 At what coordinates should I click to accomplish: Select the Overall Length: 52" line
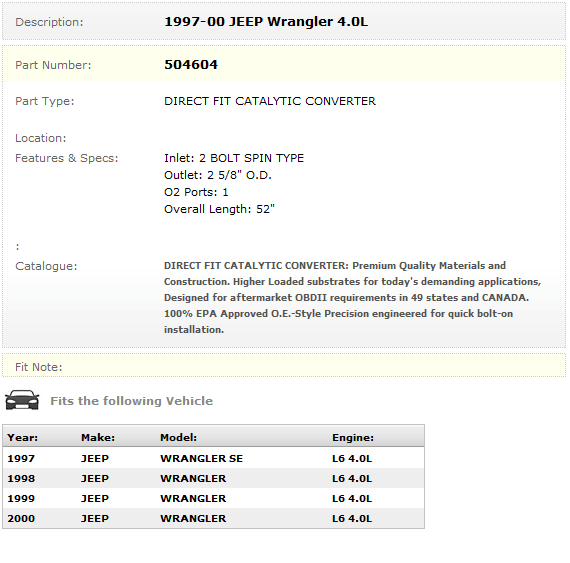219,209
